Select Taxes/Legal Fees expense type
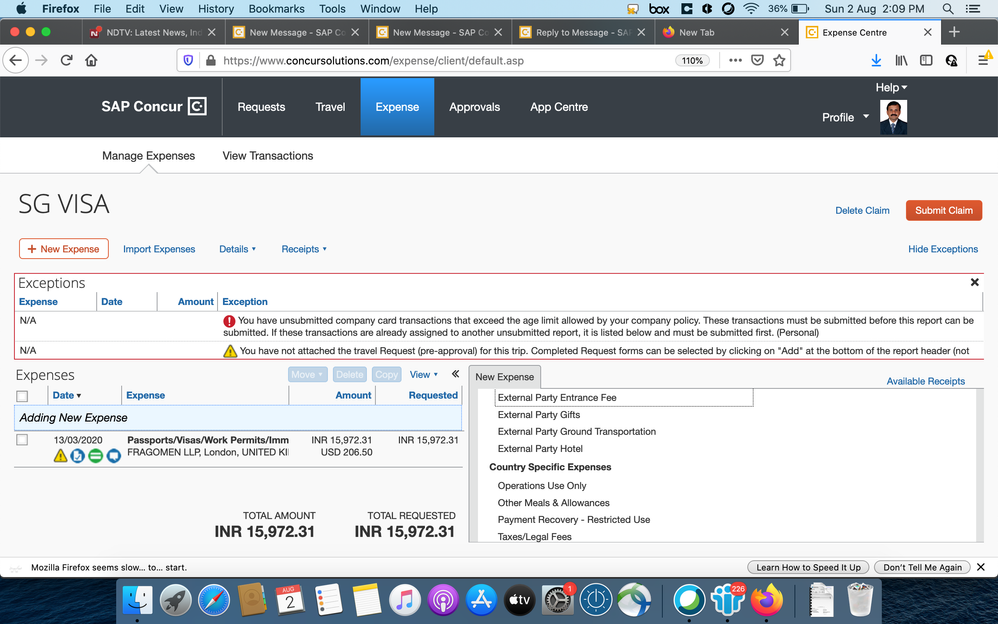This screenshot has height=624, width=998. pos(535,537)
